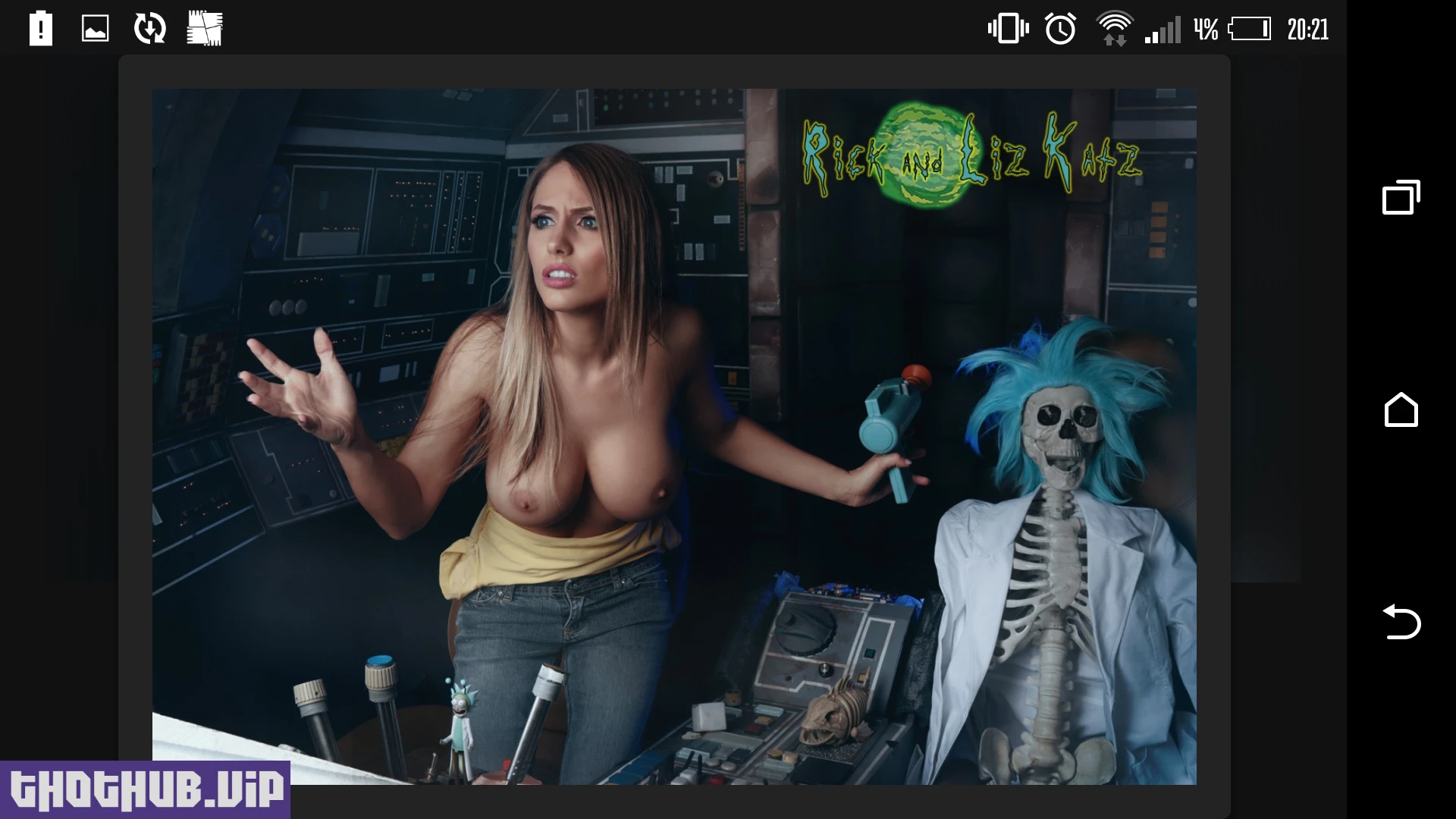Tap the Wi-Fi status icon
This screenshot has height=819, width=1456.
tap(1114, 29)
